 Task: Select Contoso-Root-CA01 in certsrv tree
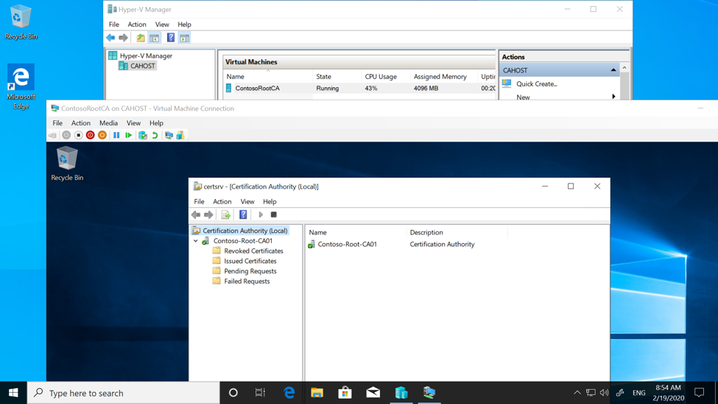(x=243, y=241)
